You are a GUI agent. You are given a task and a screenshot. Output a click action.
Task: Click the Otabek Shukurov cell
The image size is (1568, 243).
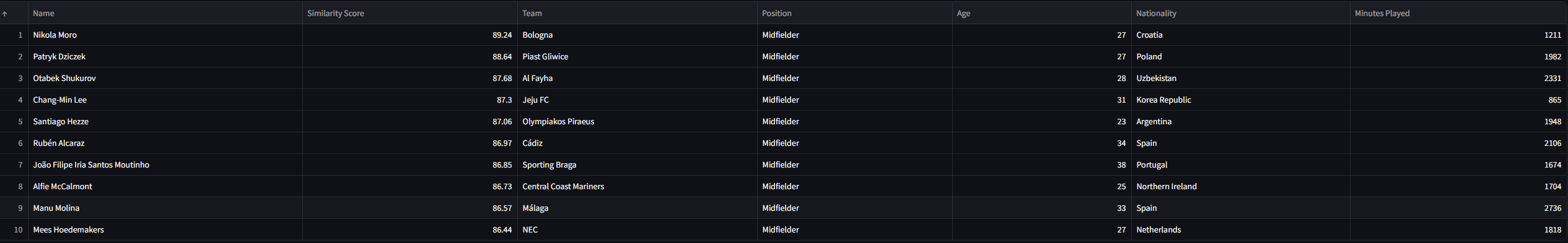(x=165, y=78)
